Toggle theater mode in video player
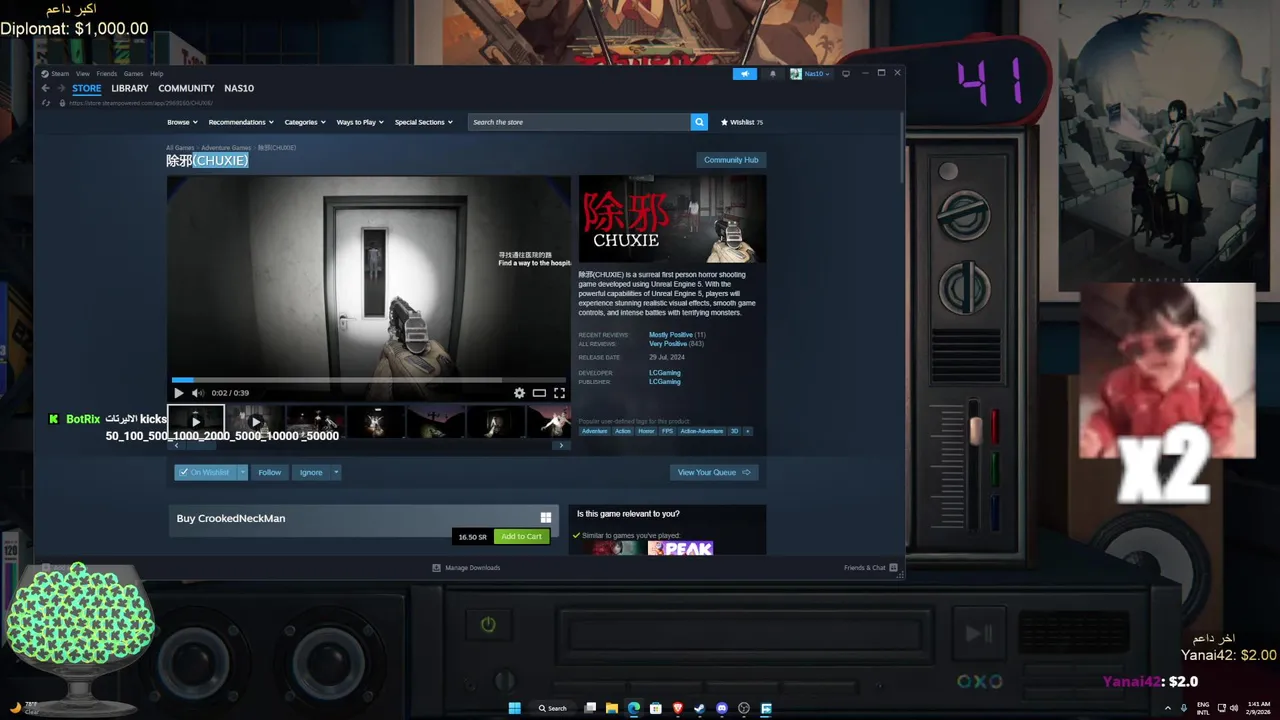The height and width of the screenshot is (720, 1280). point(539,393)
